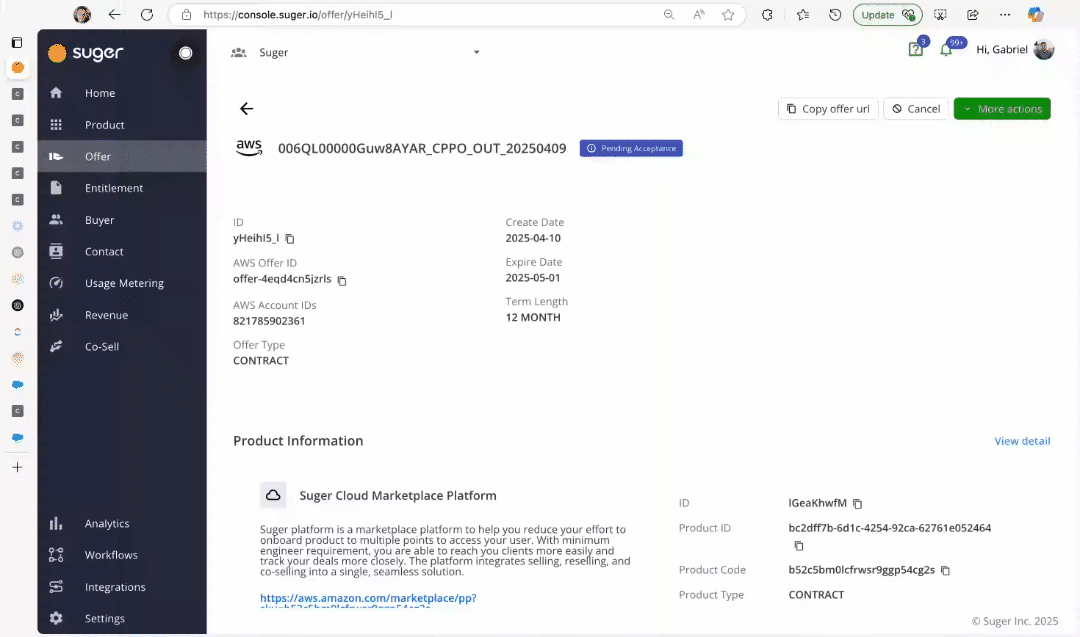Click the Product grid icon
1080x637 pixels.
[x=56, y=125]
